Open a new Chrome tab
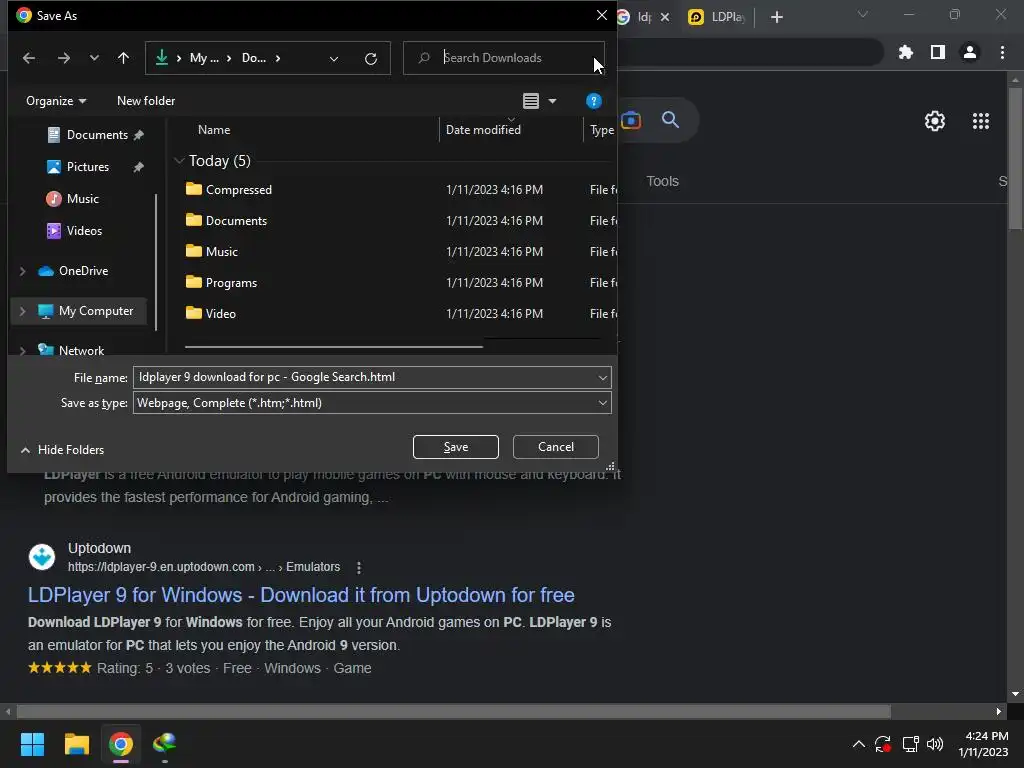The height and width of the screenshot is (768, 1024). tap(776, 17)
